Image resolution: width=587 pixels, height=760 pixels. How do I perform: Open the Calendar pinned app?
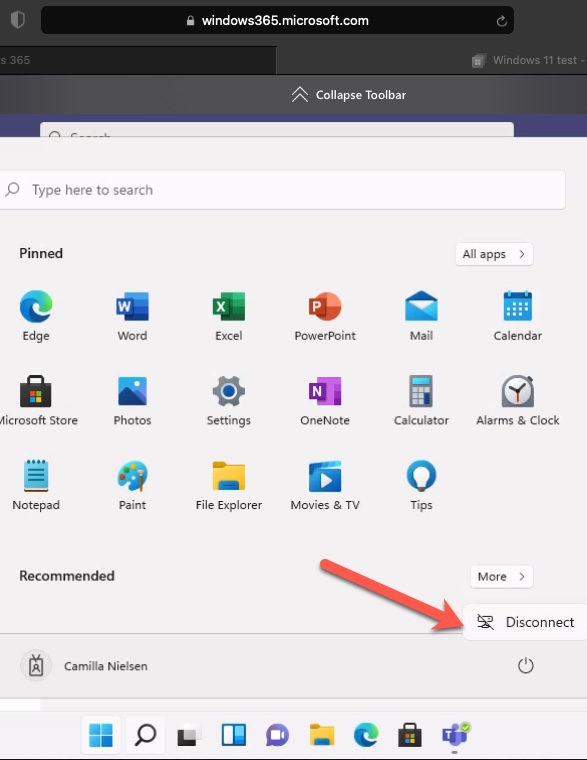[x=518, y=315]
